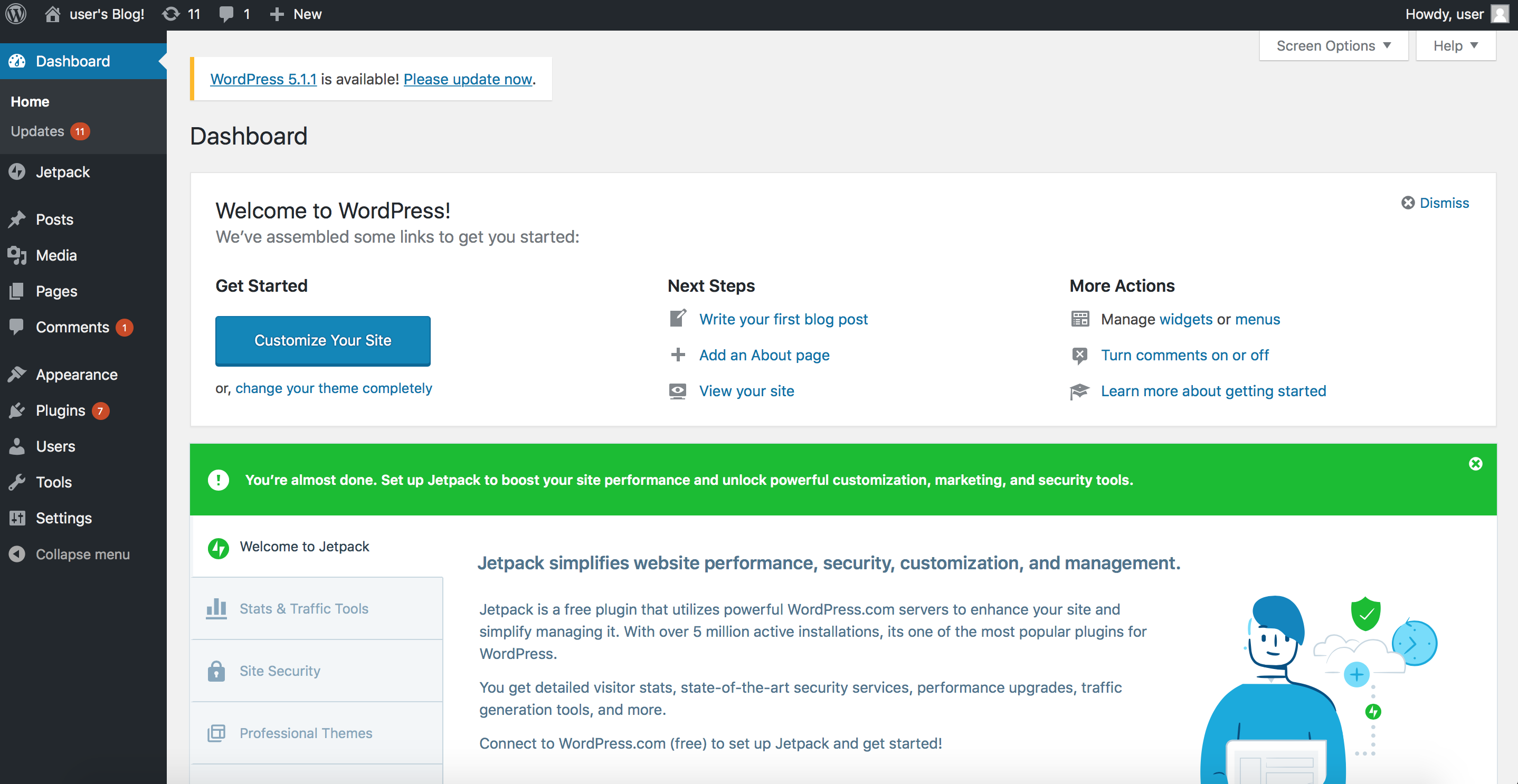Click the Settings sliders icon
Viewport: 1518px width, 784px height.
(17, 518)
